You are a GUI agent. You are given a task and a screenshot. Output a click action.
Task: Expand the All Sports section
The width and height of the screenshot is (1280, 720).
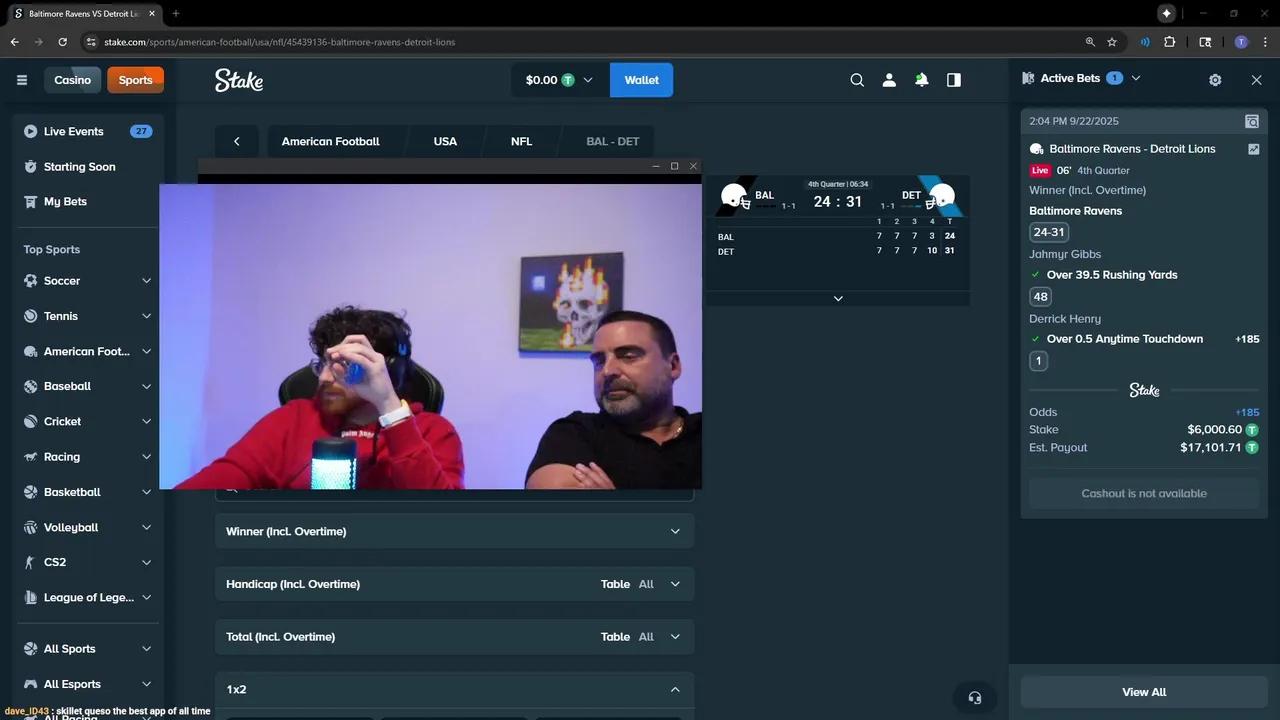[146, 649]
